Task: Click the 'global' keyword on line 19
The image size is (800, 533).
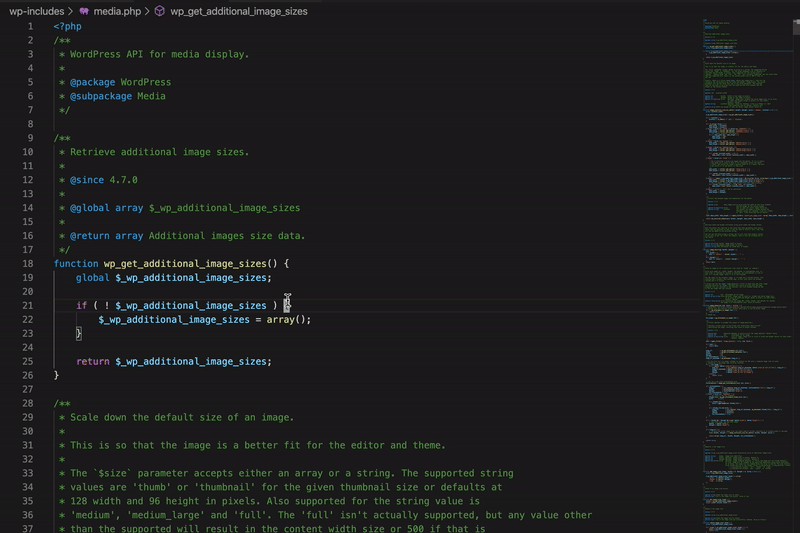Action: pos(92,277)
